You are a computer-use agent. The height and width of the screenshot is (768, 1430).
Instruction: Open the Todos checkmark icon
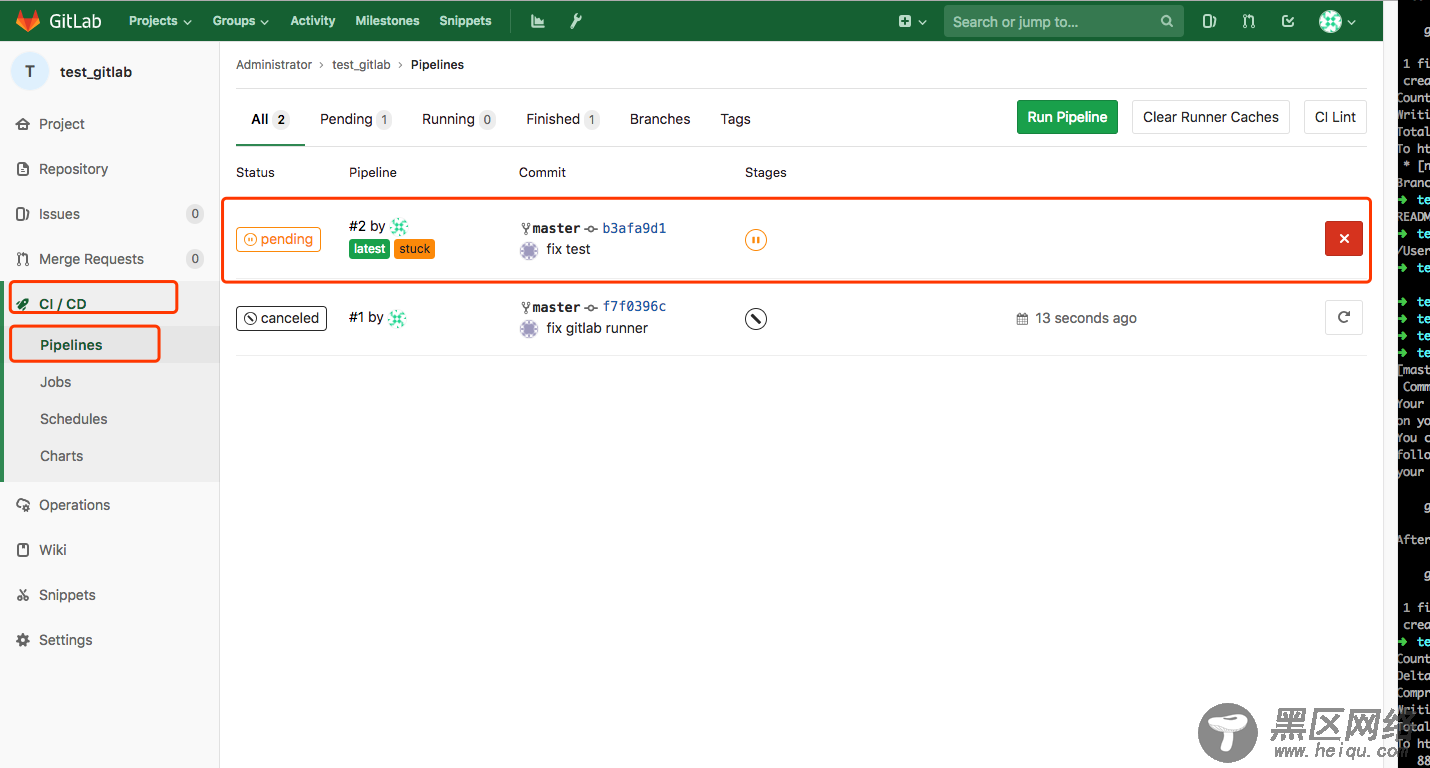click(x=1288, y=21)
